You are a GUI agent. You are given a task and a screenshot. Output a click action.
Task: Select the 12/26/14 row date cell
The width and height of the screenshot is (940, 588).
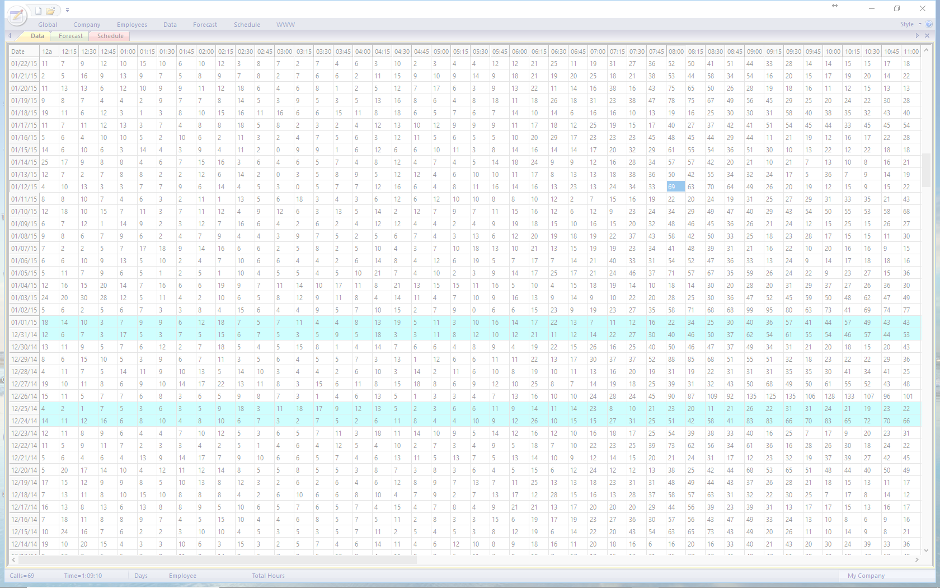(24, 397)
